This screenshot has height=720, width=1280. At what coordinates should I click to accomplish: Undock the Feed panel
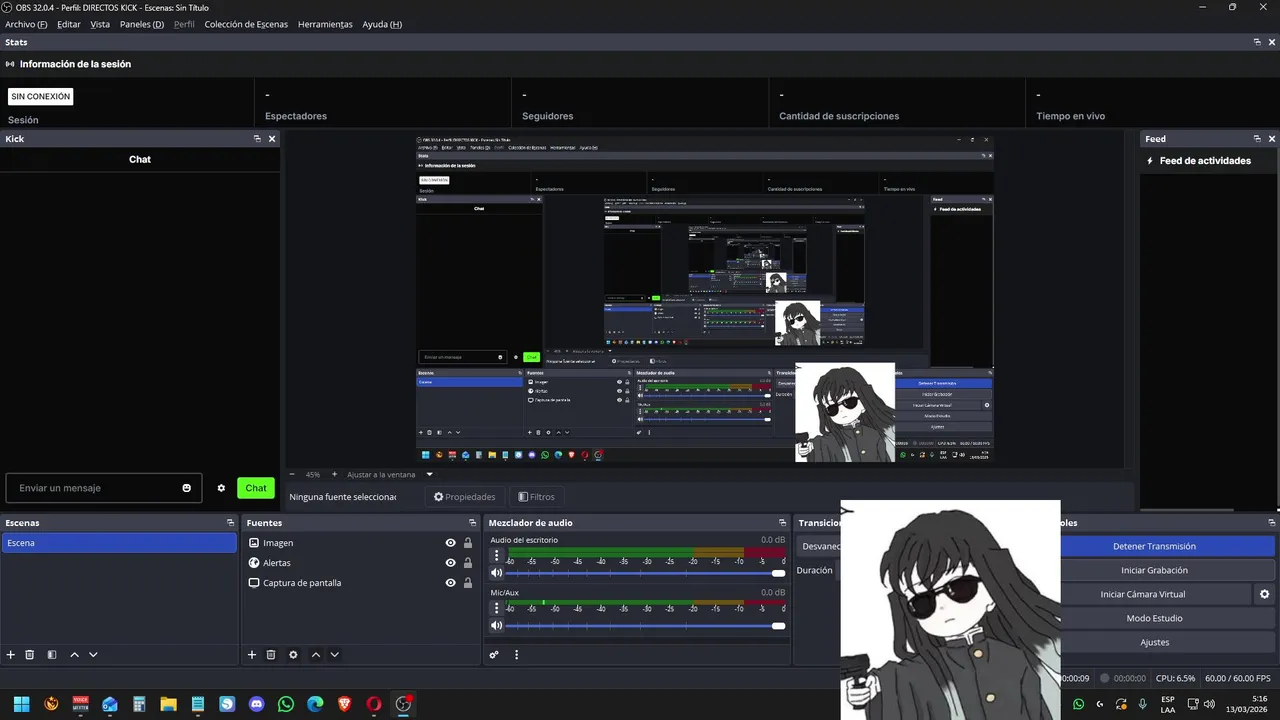coord(1257,139)
